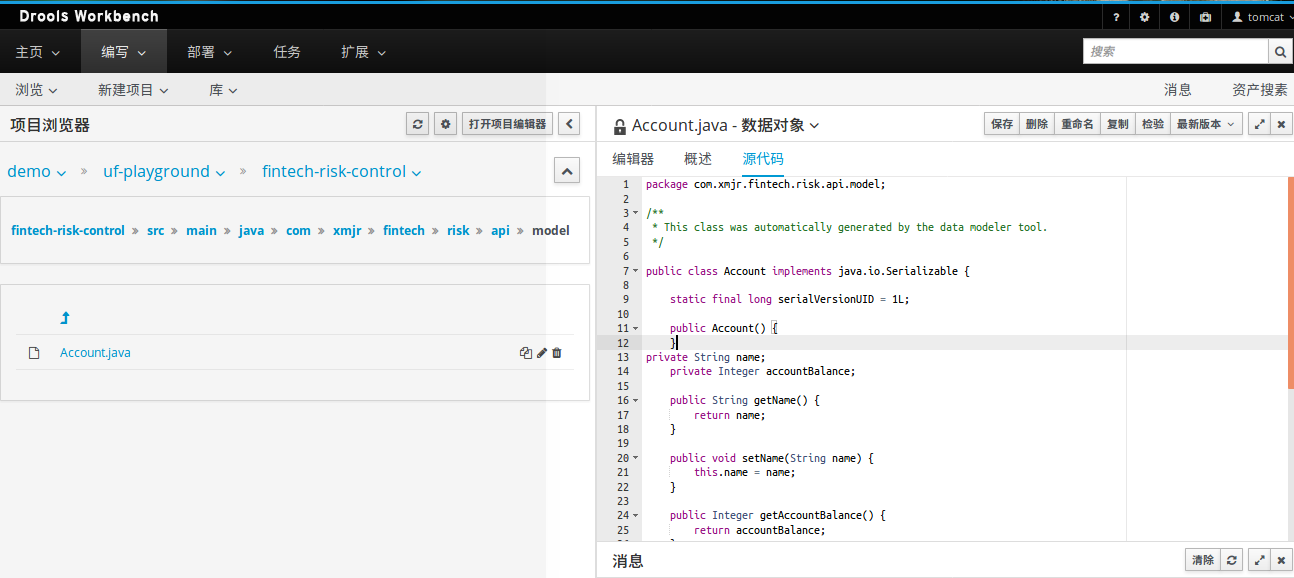Open the 主页 menu
Image resolution: width=1294 pixels, height=578 pixels.
click(38, 52)
